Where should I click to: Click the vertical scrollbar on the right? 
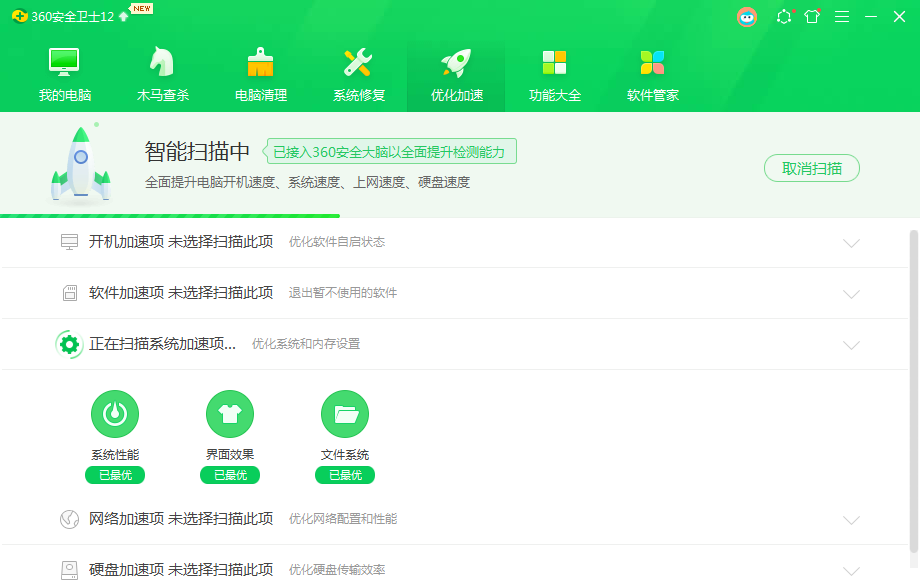pyautogui.click(x=913, y=390)
